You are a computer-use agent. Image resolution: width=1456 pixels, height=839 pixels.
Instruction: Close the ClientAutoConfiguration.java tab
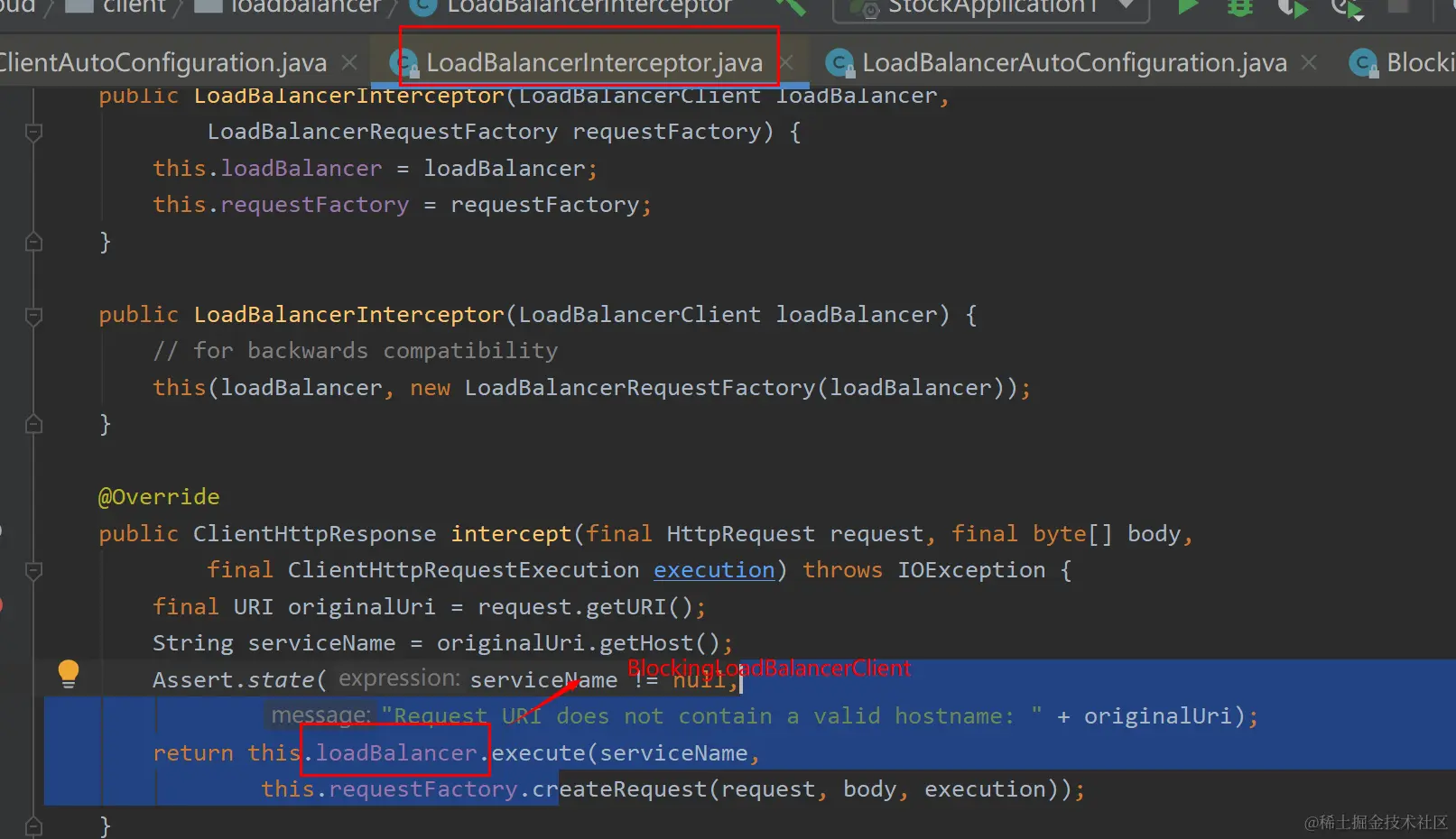pos(349,62)
